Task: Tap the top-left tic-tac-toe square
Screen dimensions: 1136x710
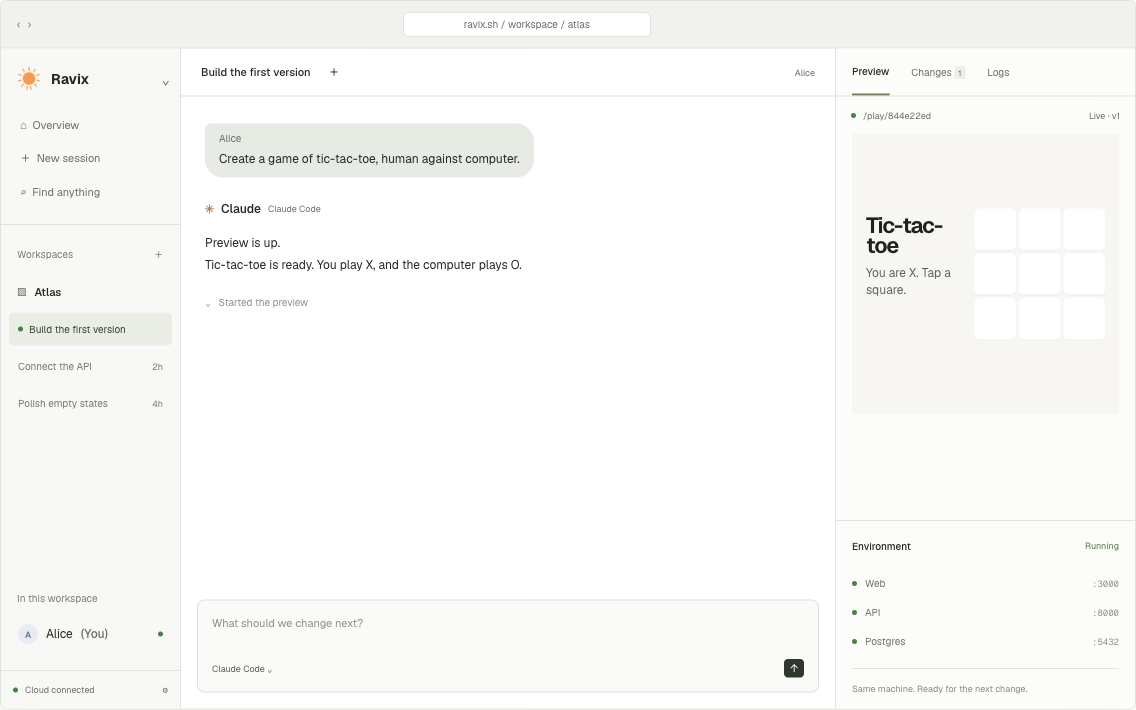Action: click(x=995, y=229)
